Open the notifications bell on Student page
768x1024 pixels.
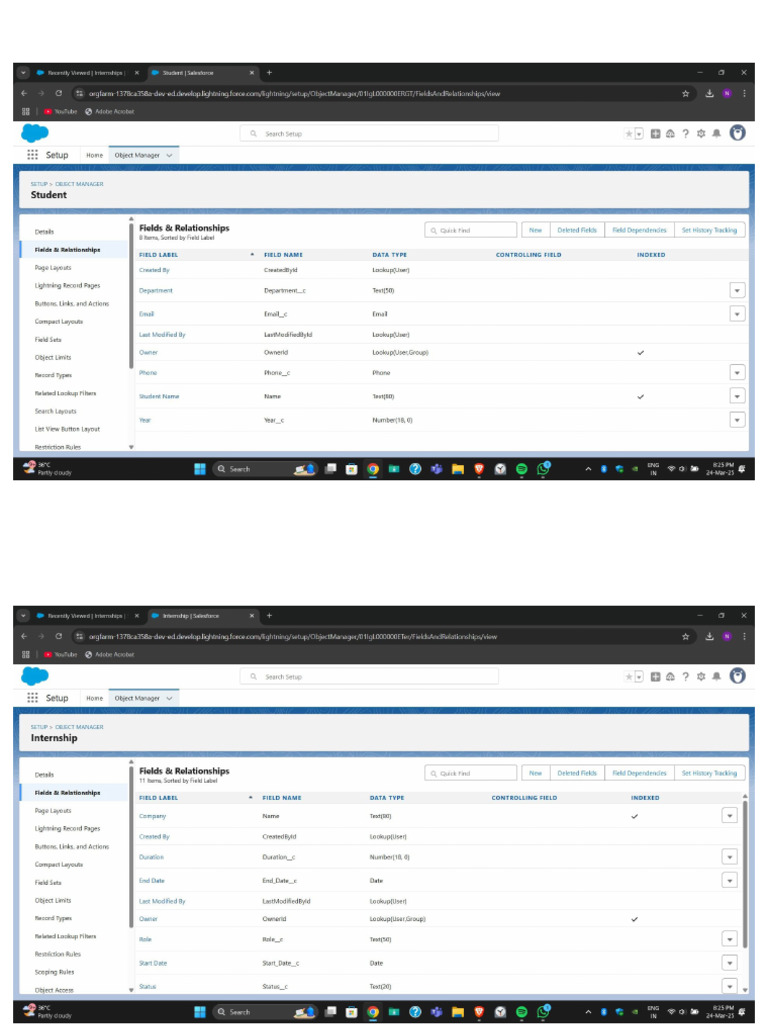716,133
